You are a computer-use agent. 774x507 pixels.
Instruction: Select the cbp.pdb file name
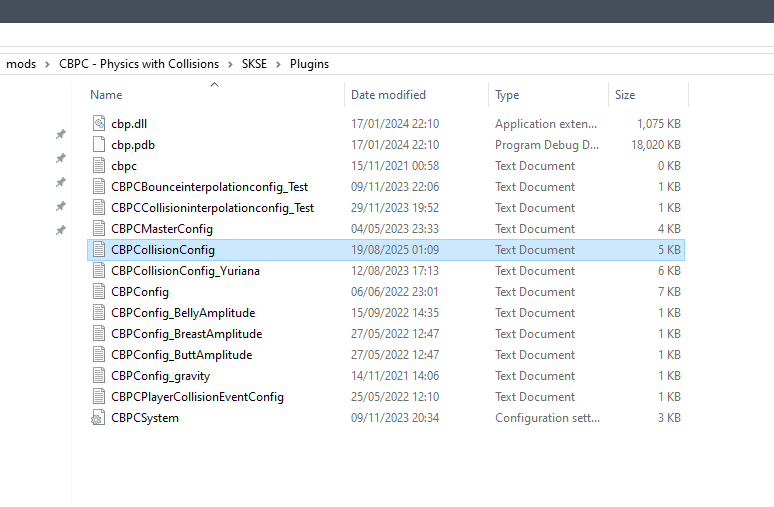(x=133, y=145)
